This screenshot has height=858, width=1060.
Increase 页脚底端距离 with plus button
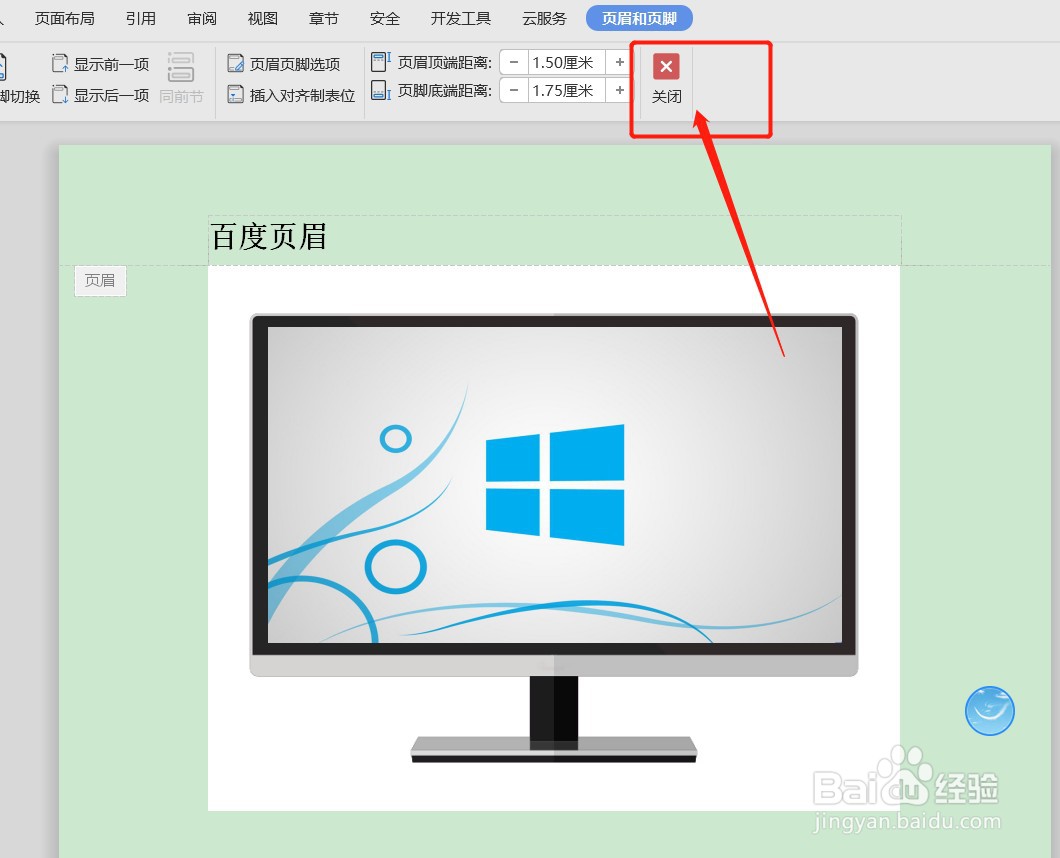[x=619, y=90]
